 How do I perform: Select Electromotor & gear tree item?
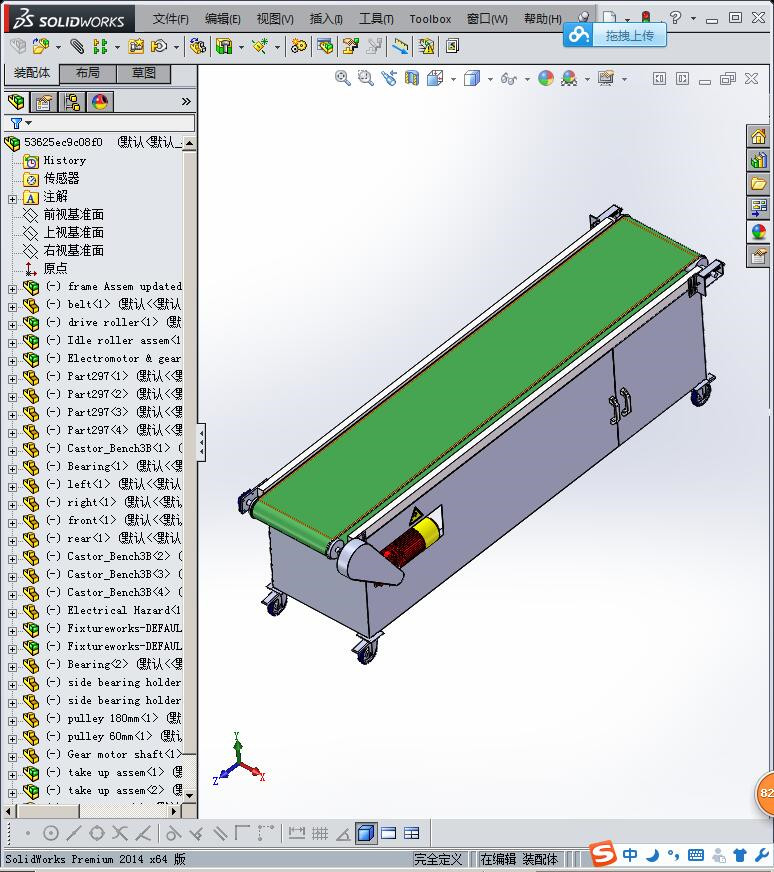125,358
